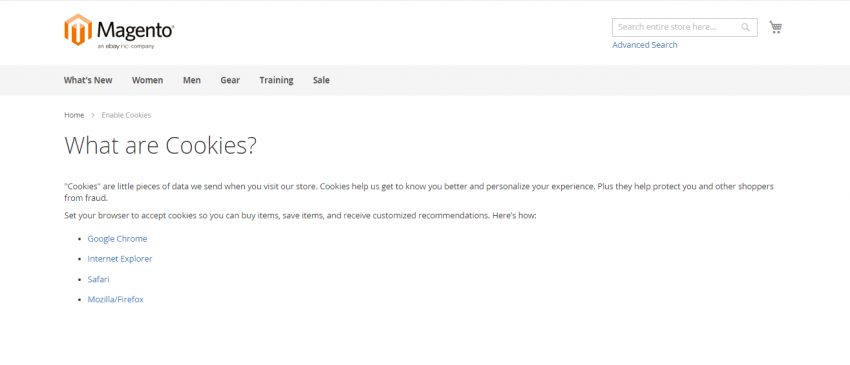850x365 pixels.
Task: Click the Enable Cookies breadcrumb text
Action: click(x=126, y=115)
